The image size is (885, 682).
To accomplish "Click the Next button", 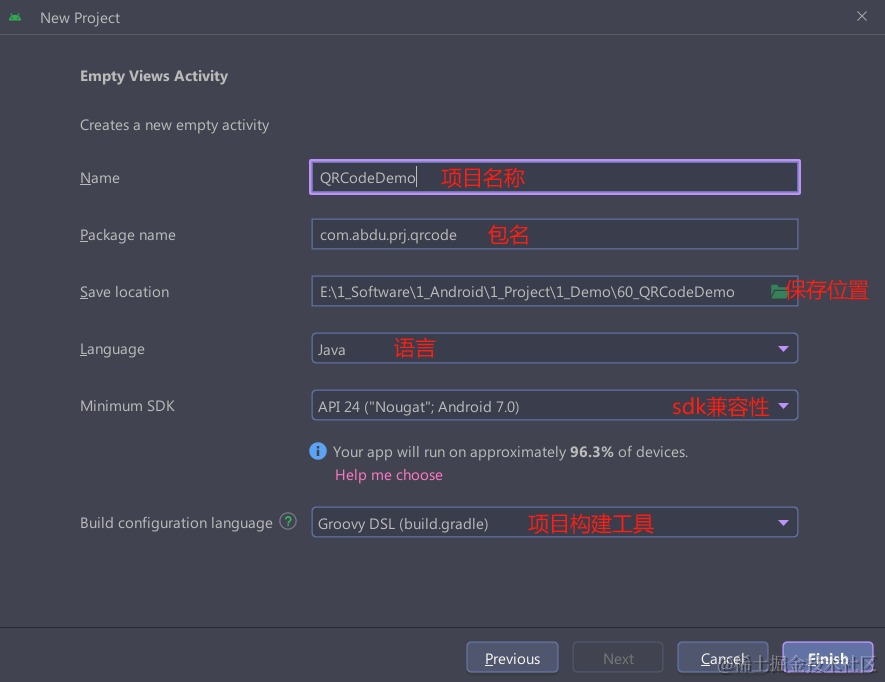I will [x=617, y=657].
